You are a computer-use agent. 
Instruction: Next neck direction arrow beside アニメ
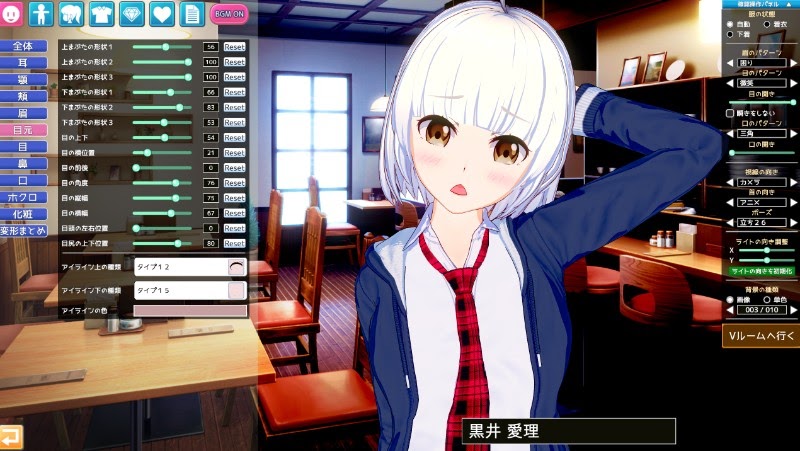click(793, 203)
